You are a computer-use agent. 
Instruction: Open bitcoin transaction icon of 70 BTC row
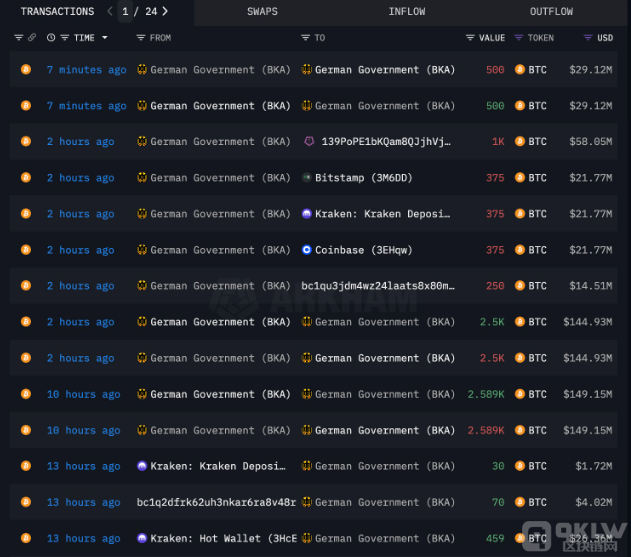pos(26,502)
